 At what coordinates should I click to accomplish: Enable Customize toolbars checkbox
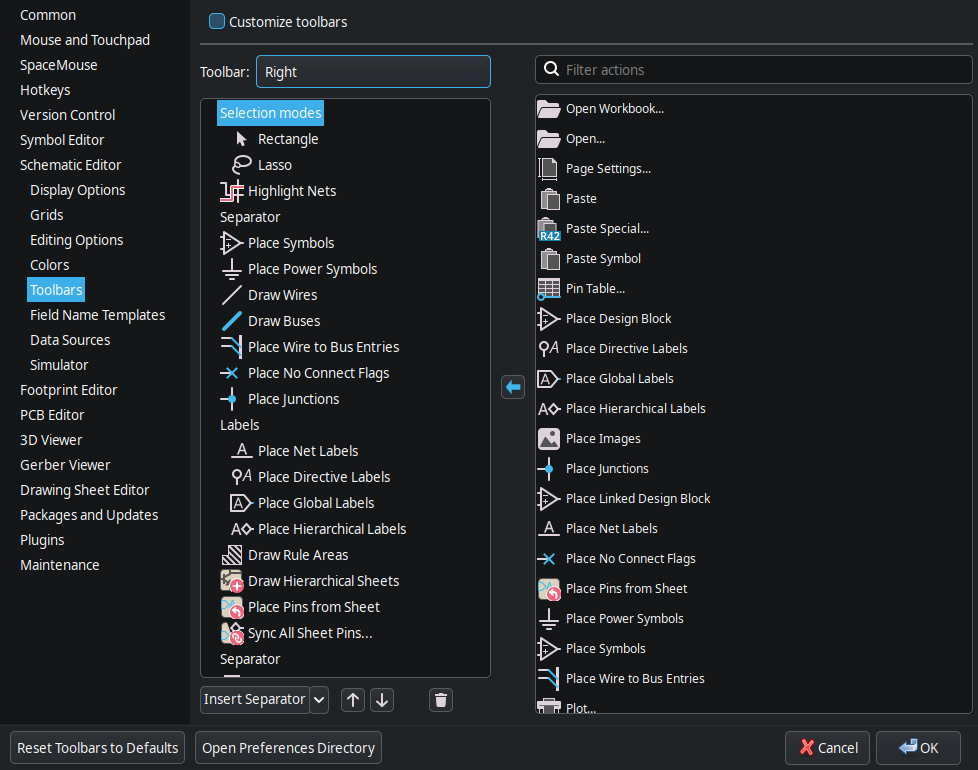216,21
